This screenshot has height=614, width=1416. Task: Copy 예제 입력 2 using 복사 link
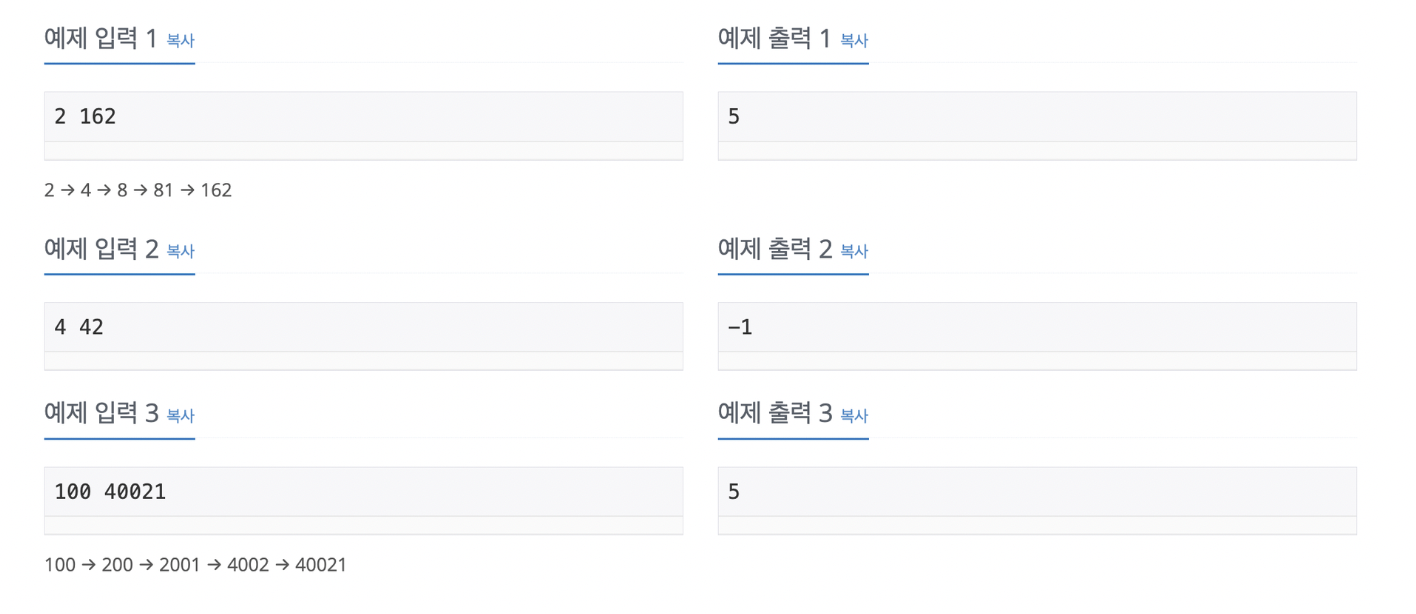point(180,251)
